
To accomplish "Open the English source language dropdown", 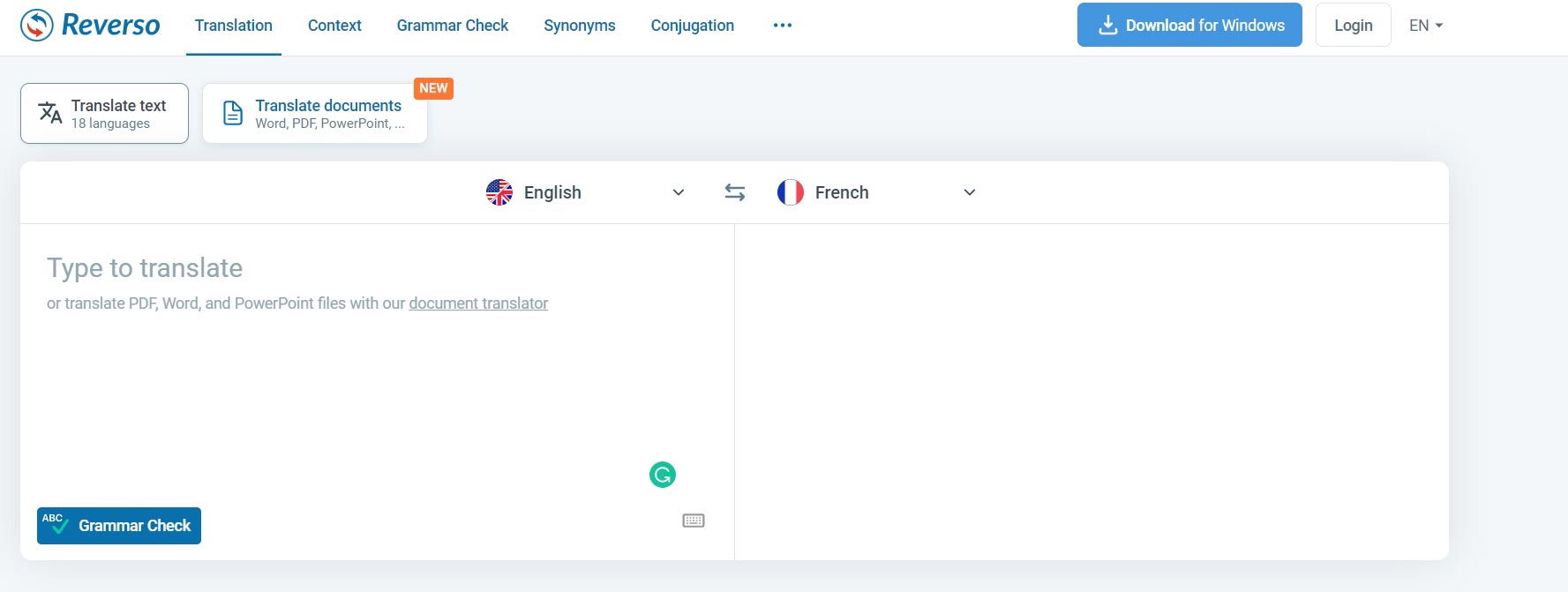I will pyautogui.click(x=585, y=192).
